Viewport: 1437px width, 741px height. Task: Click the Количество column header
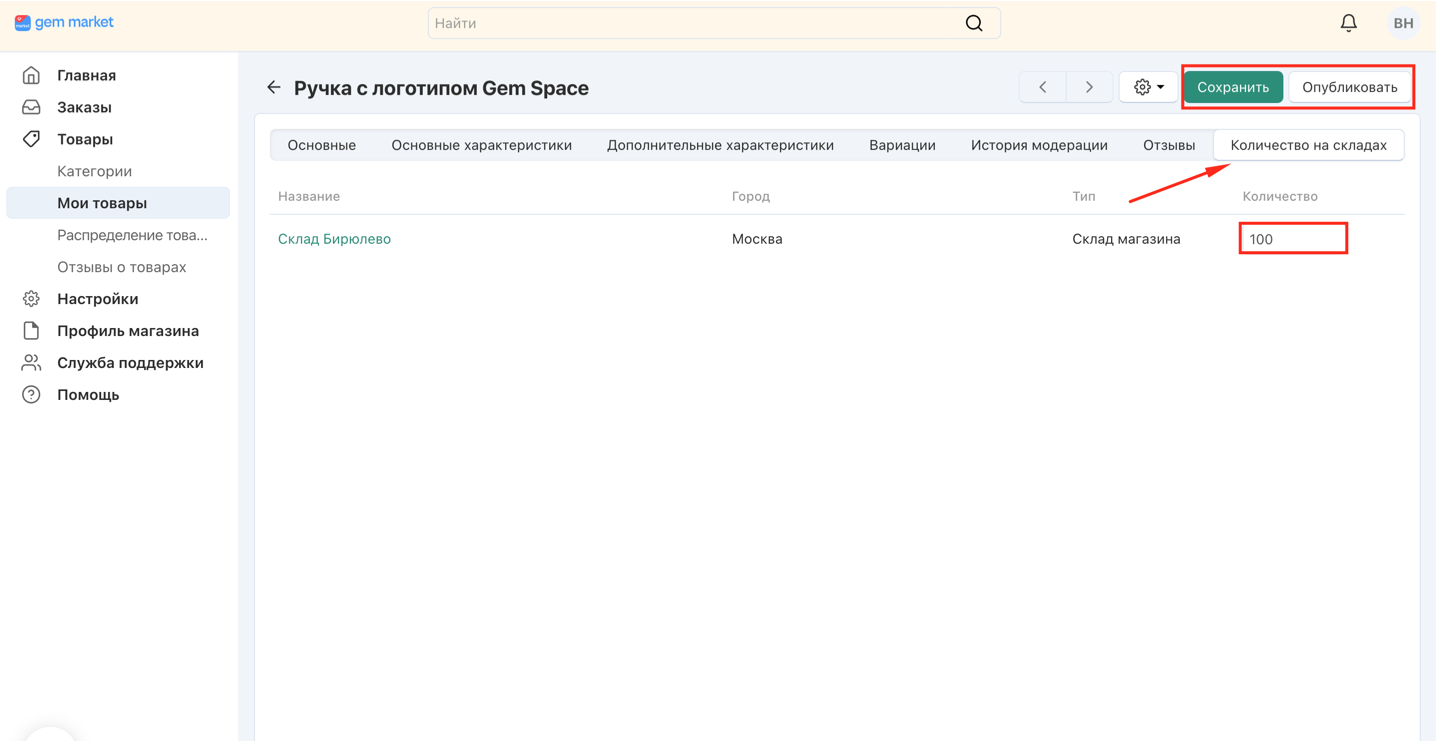(x=1280, y=196)
